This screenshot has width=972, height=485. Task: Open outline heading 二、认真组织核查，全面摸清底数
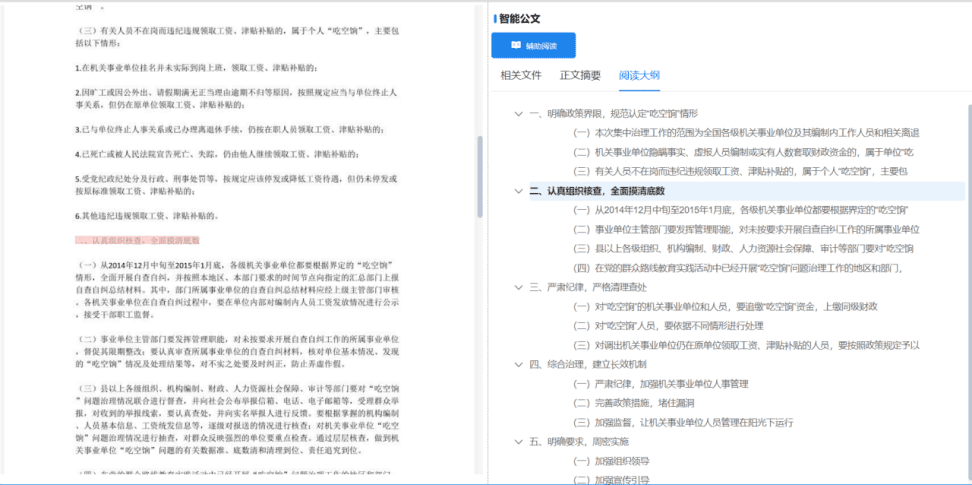(x=598, y=191)
